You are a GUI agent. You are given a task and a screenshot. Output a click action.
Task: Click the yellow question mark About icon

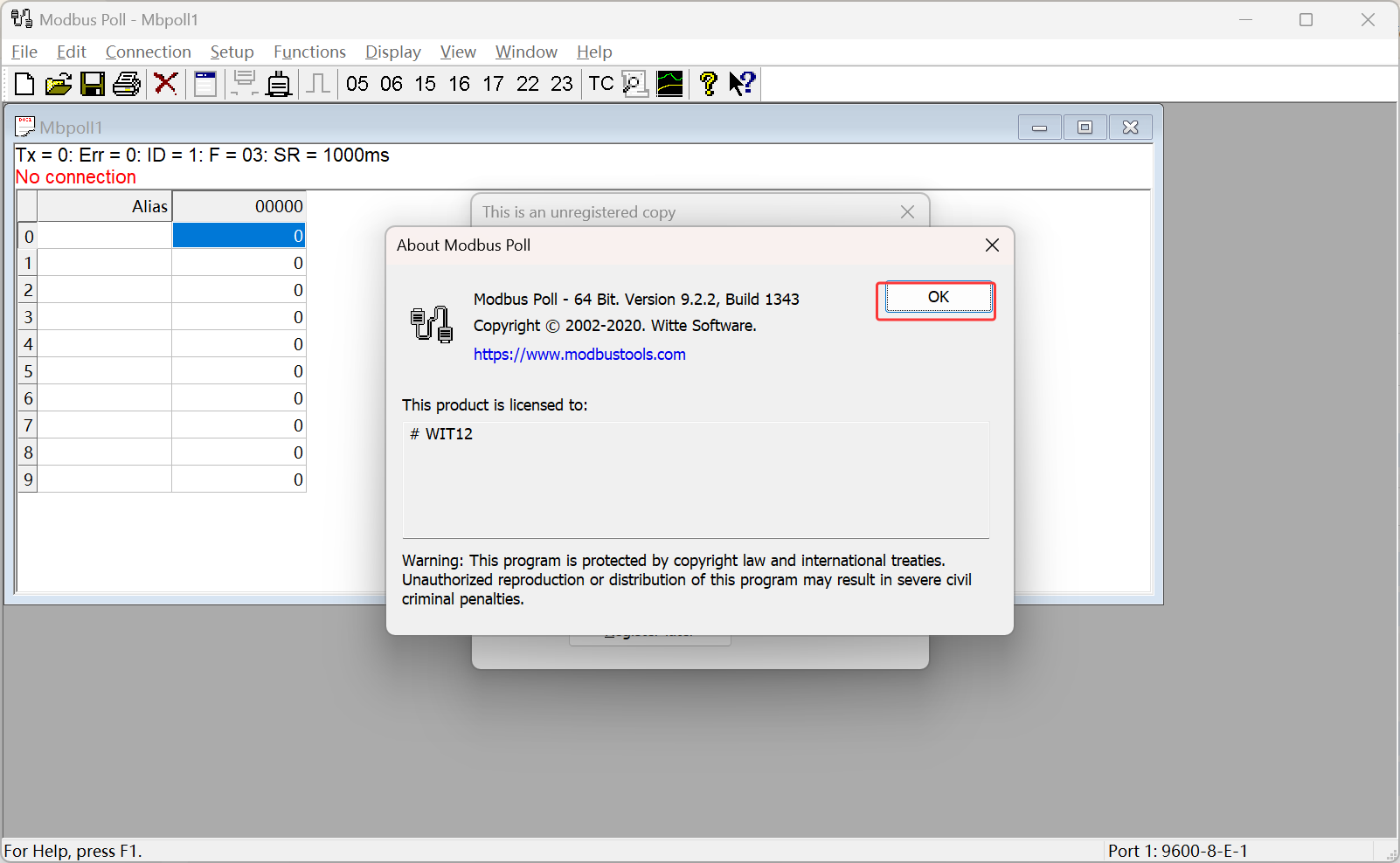click(x=709, y=84)
